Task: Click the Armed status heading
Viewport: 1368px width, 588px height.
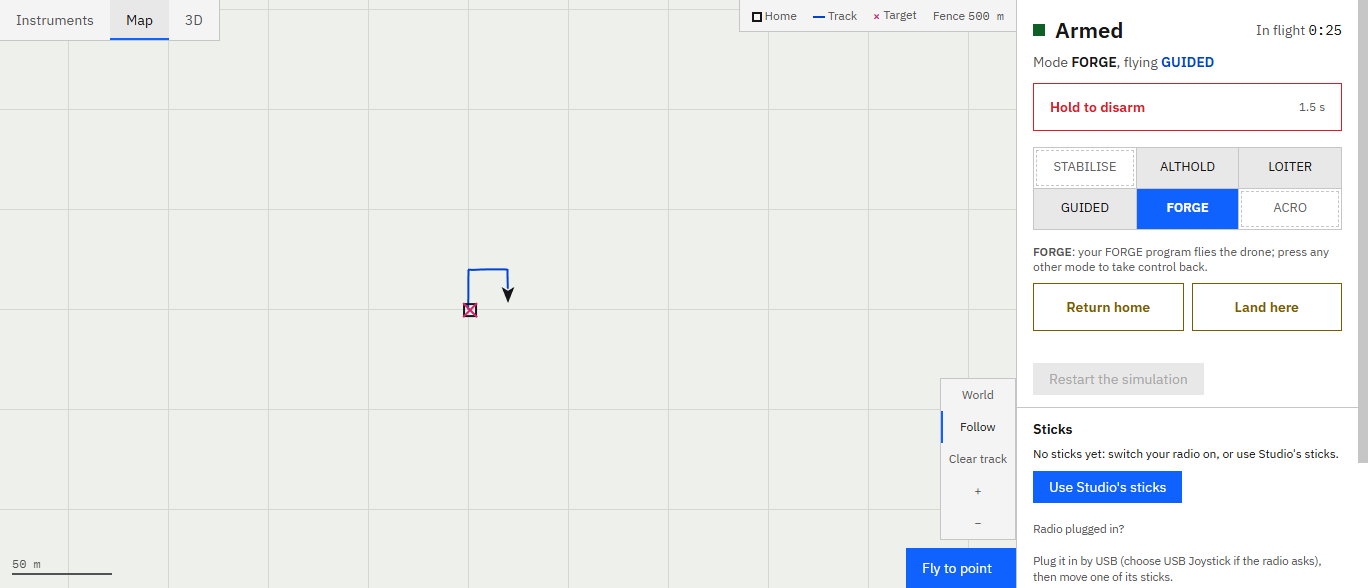Action: [x=1089, y=31]
